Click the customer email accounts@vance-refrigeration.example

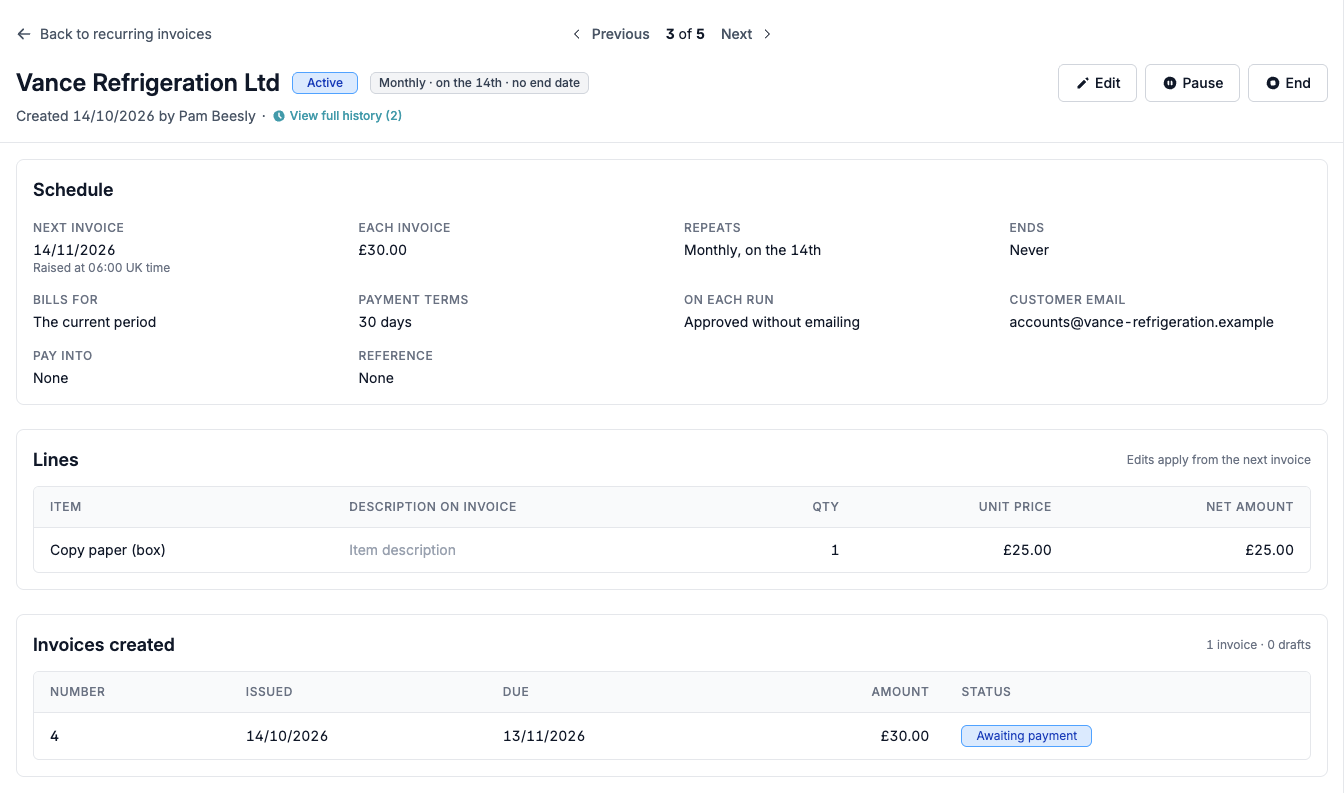pos(1141,322)
